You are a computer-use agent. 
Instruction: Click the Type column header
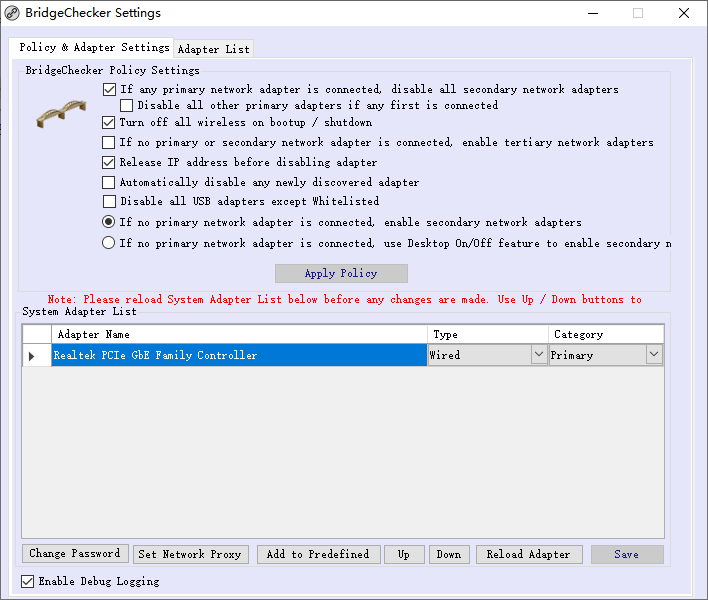488,335
